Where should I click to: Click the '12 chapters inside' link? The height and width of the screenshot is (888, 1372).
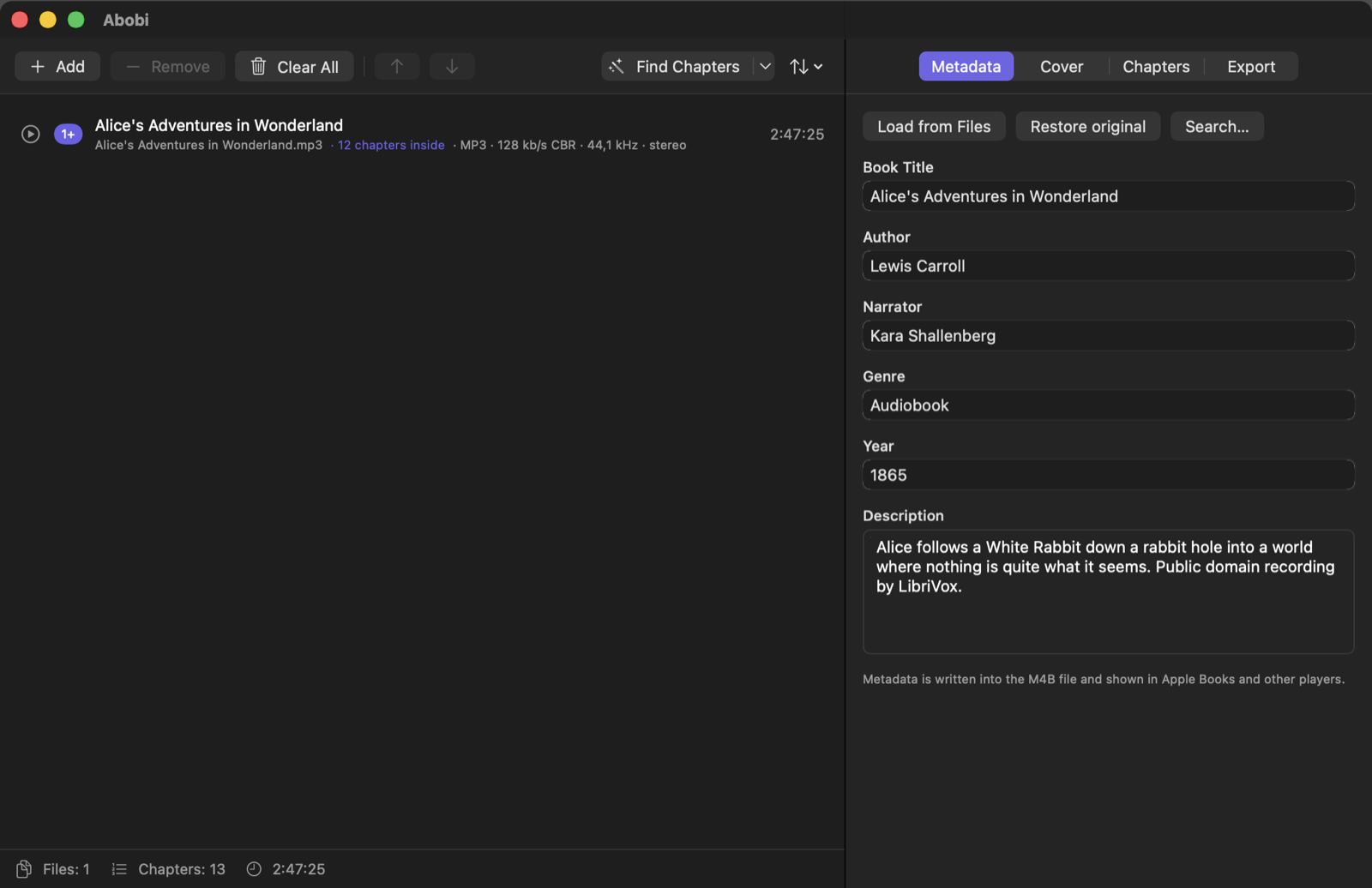(x=391, y=146)
